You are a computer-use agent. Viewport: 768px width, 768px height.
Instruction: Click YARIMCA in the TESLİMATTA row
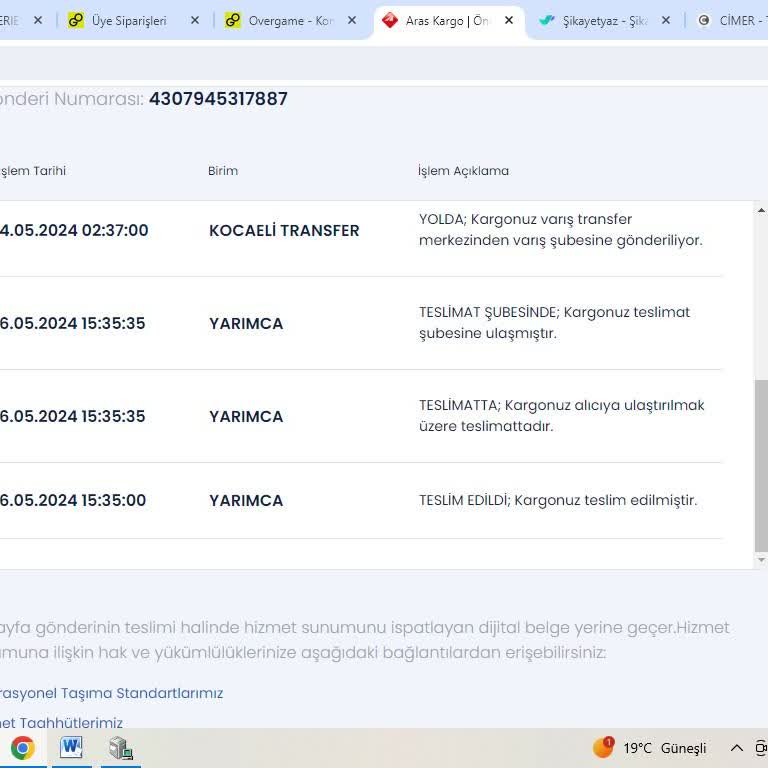[246, 416]
